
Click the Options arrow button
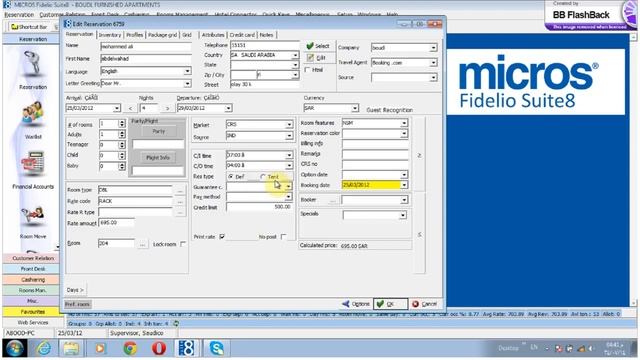(x=356, y=304)
